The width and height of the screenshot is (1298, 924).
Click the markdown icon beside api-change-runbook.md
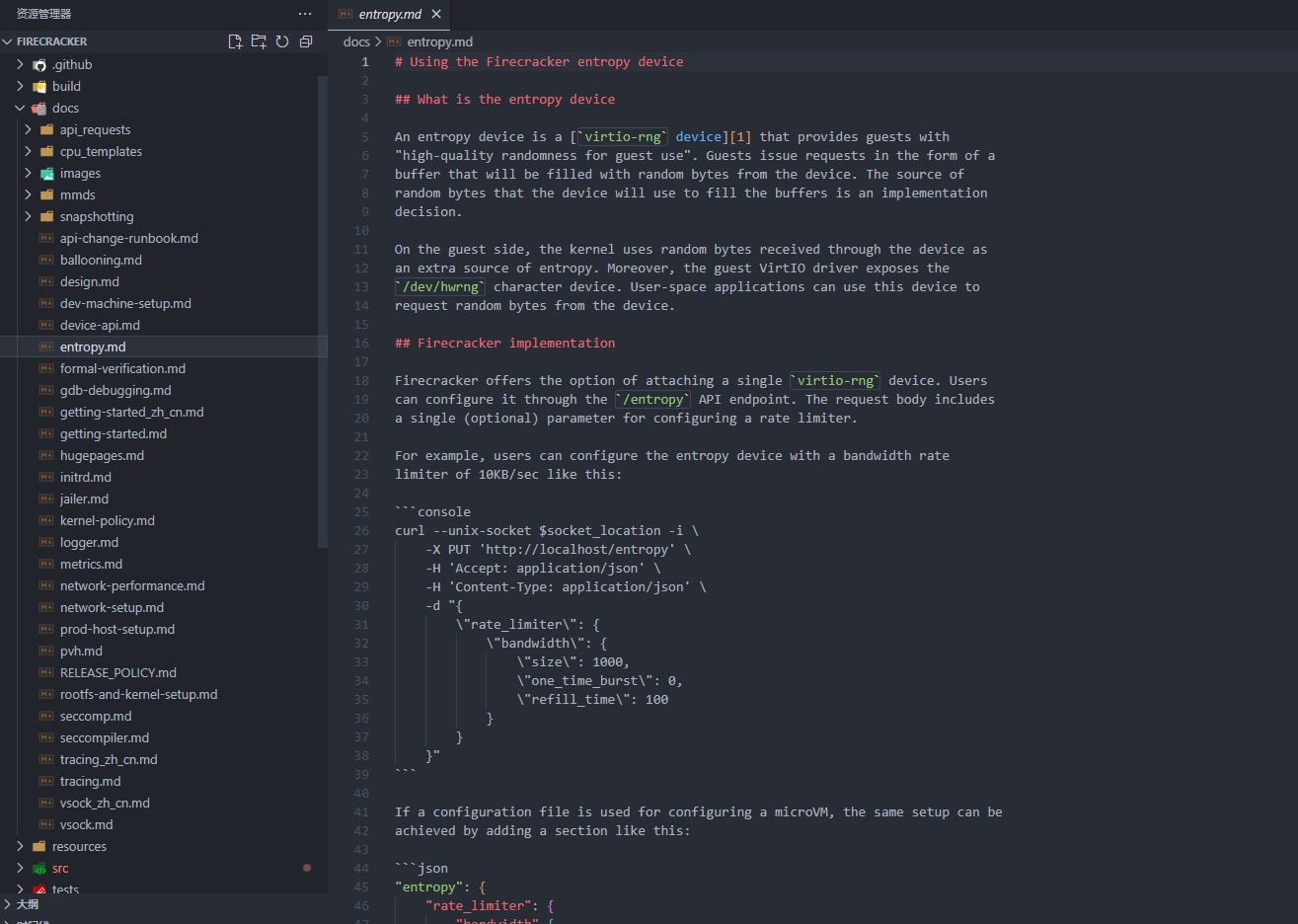click(46, 238)
